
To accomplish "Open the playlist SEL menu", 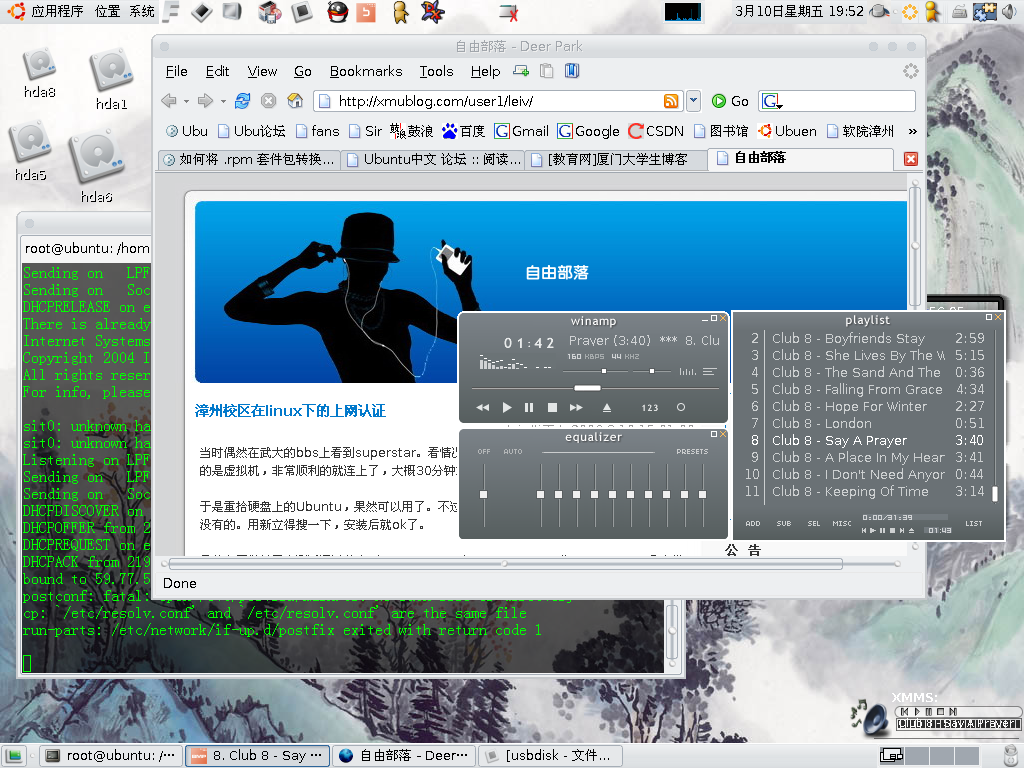I will pyautogui.click(x=814, y=523).
